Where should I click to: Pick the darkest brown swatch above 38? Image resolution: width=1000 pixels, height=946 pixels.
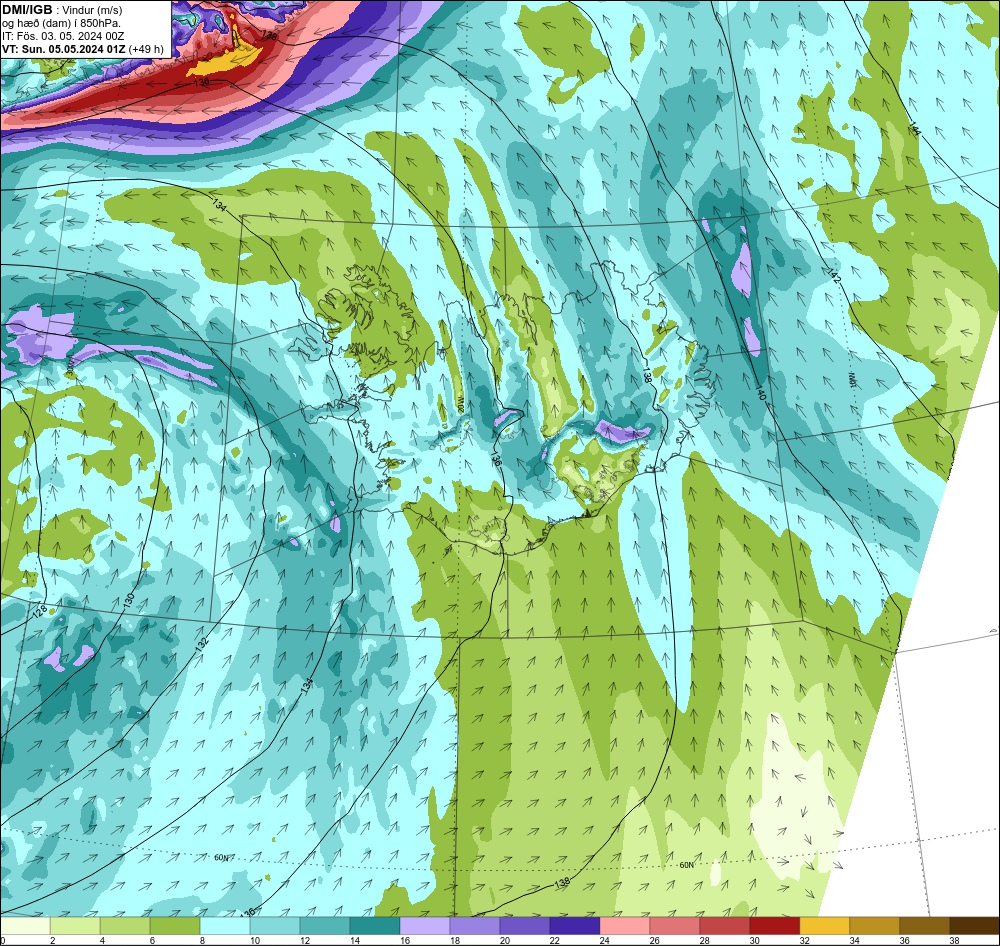click(974, 926)
